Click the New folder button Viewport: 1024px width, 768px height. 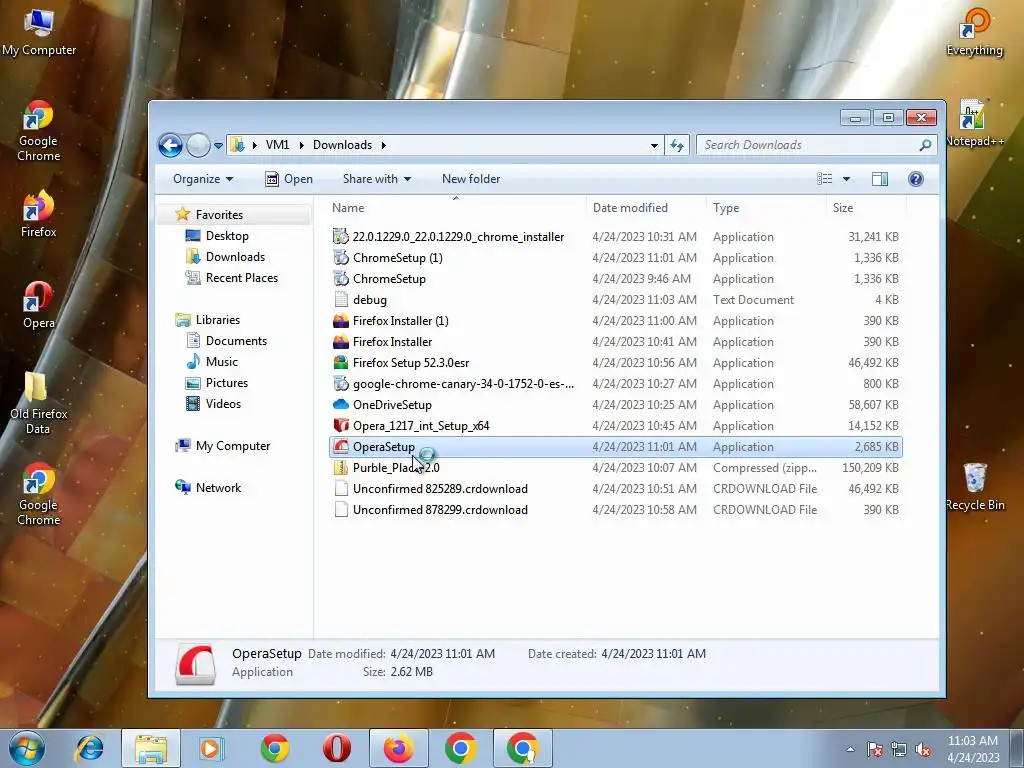pos(471,179)
